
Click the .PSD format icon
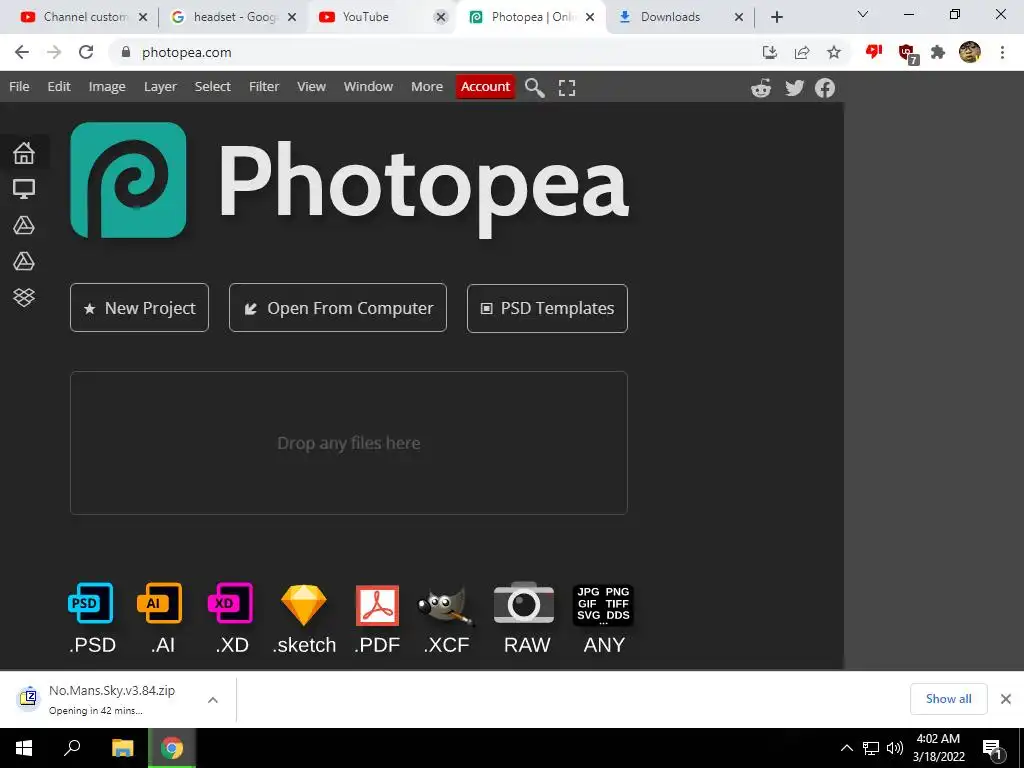coord(91,603)
